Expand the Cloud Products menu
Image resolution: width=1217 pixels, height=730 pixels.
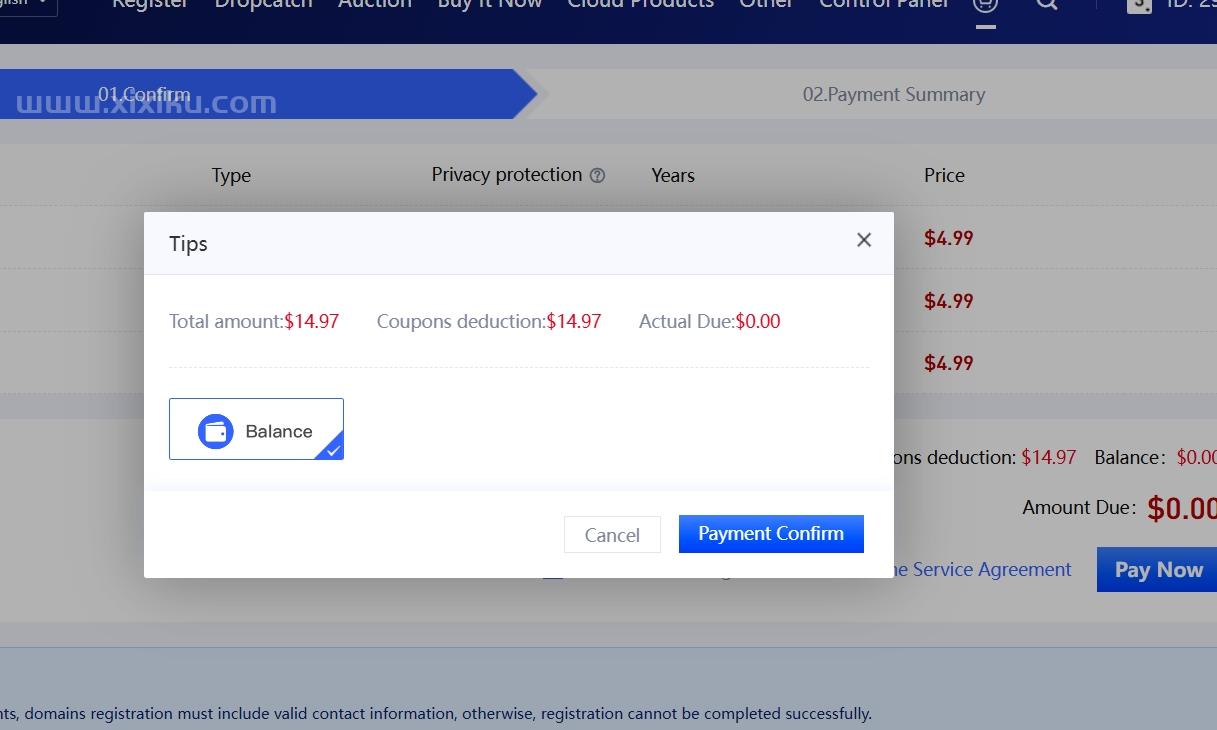point(641,4)
